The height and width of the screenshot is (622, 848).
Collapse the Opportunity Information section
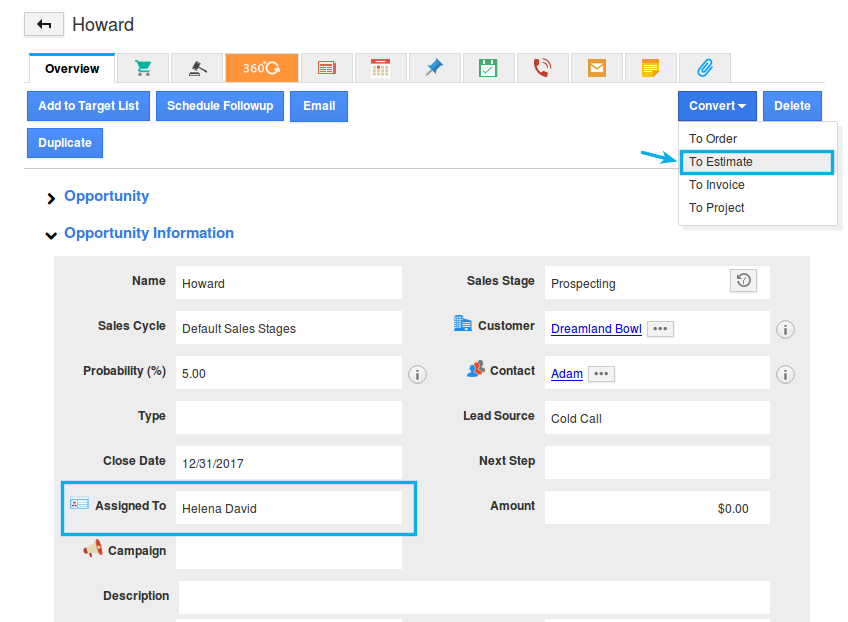51,235
